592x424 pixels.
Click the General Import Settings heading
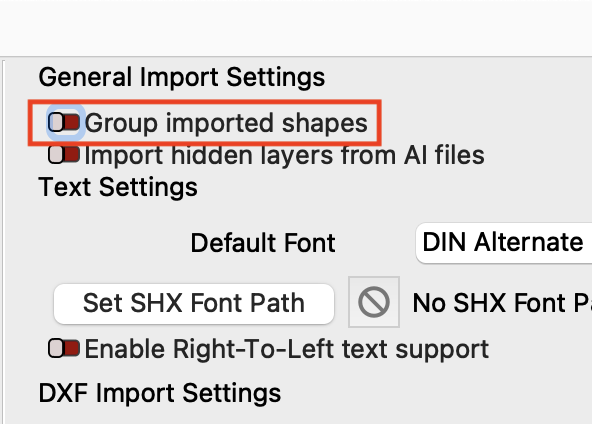[182, 77]
